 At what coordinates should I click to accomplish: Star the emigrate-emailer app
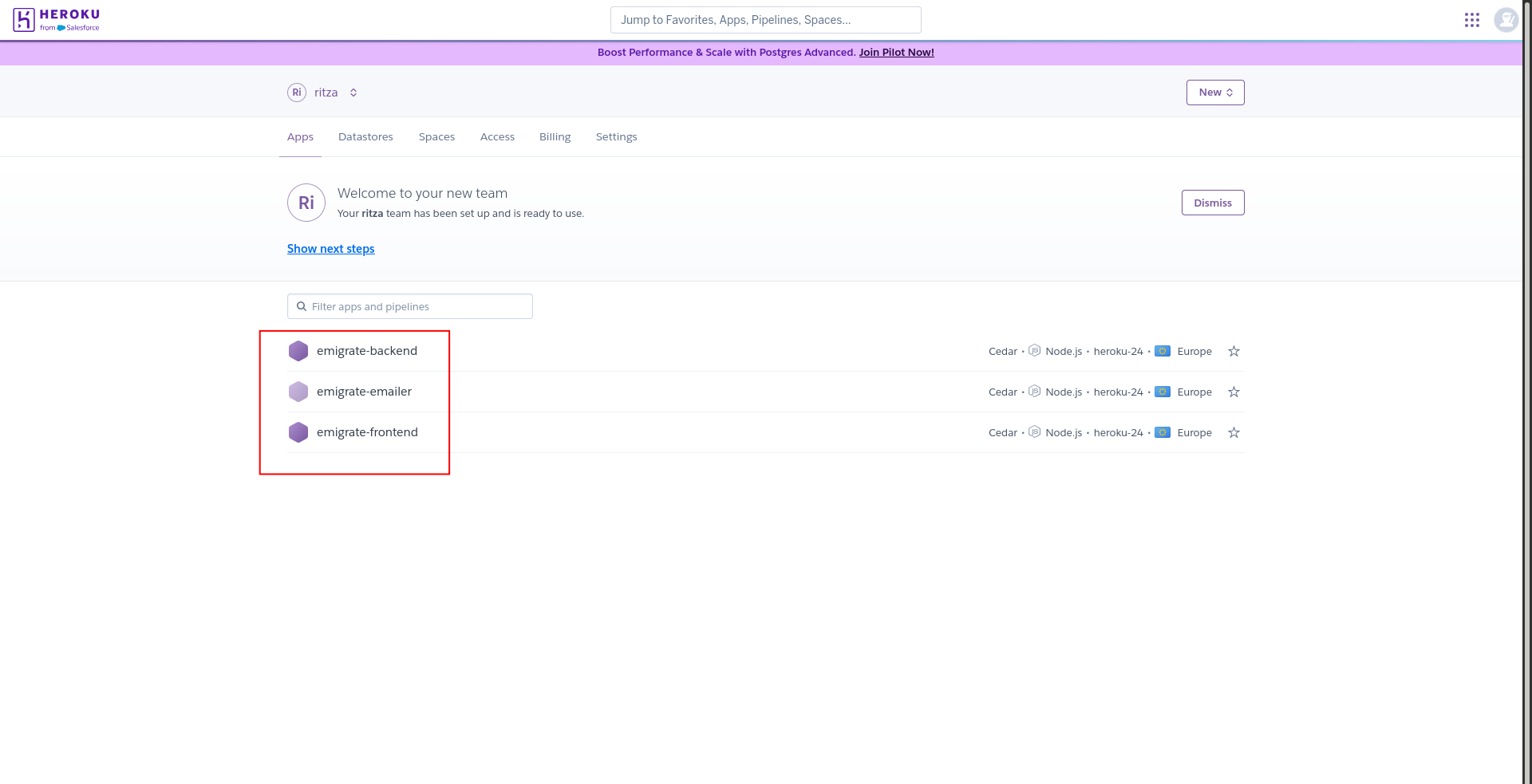pyautogui.click(x=1234, y=392)
